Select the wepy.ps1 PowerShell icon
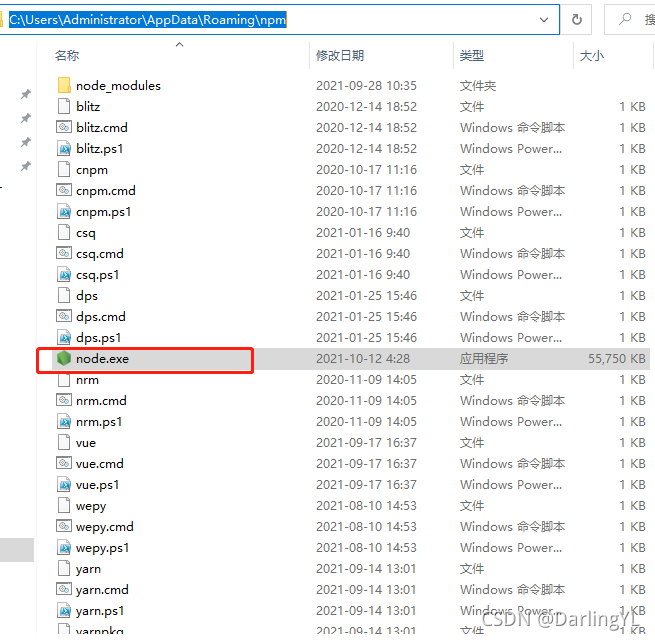Image resolution: width=655 pixels, height=640 pixels. [x=64, y=548]
